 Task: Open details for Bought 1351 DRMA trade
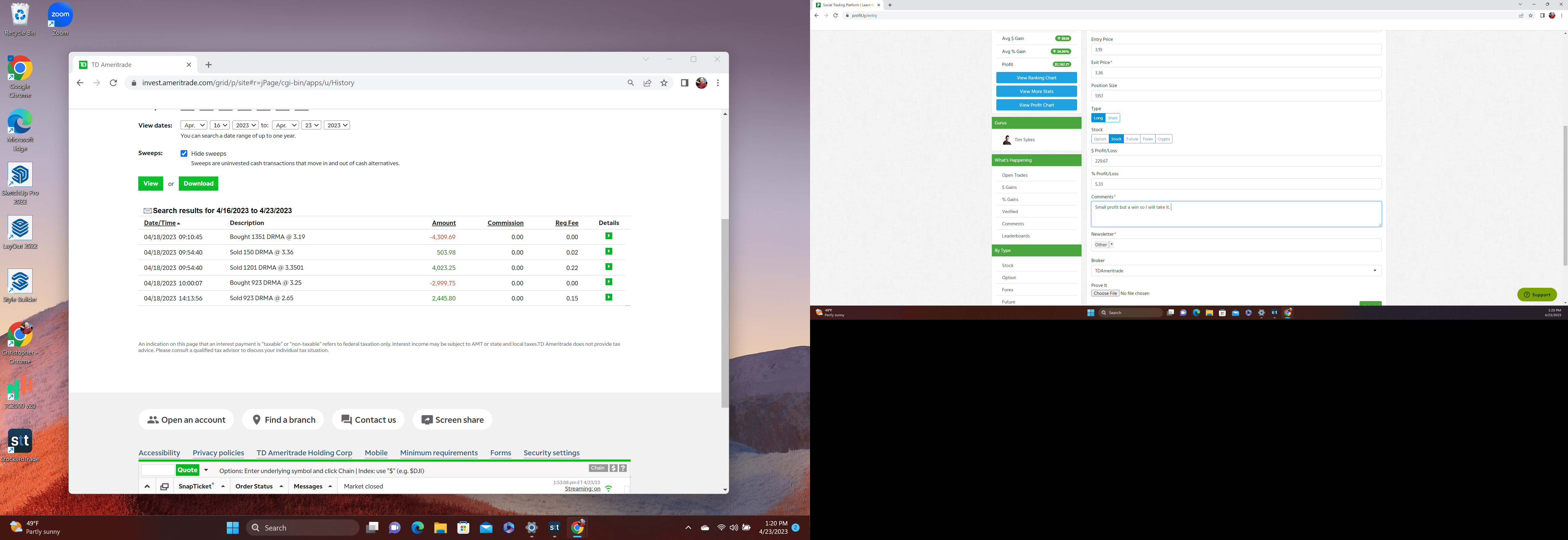coord(608,236)
